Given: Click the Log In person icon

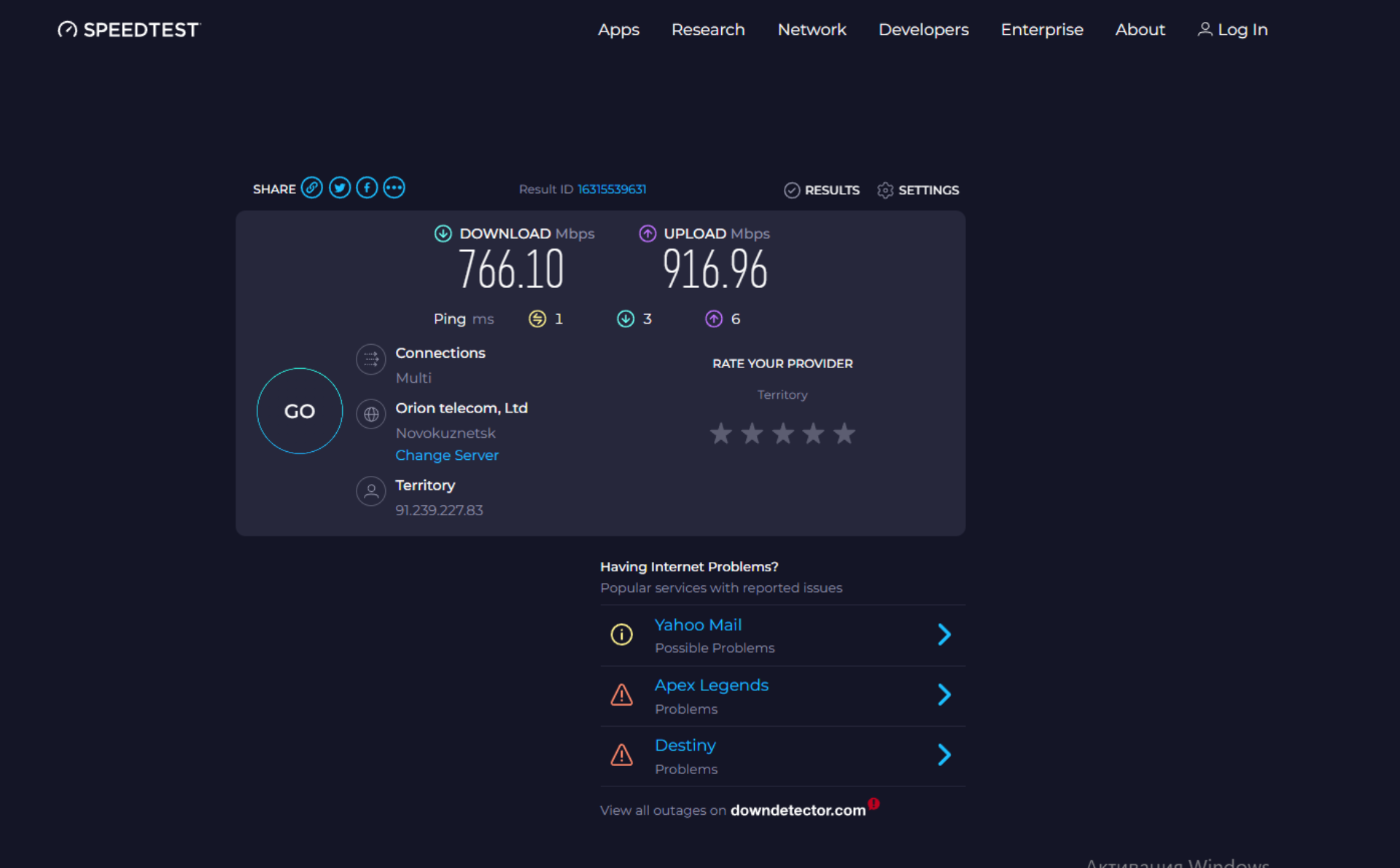Looking at the screenshot, I should (1205, 29).
